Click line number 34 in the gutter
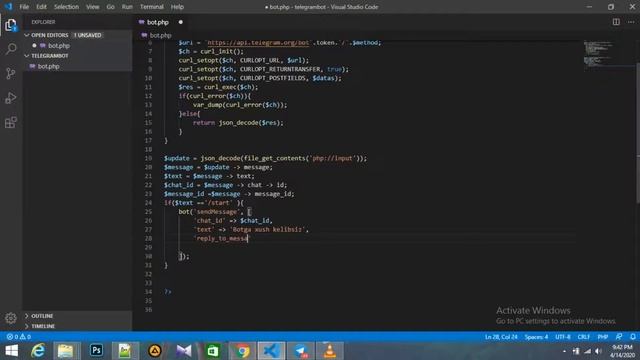The image size is (640, 360). tap(148, 292)
